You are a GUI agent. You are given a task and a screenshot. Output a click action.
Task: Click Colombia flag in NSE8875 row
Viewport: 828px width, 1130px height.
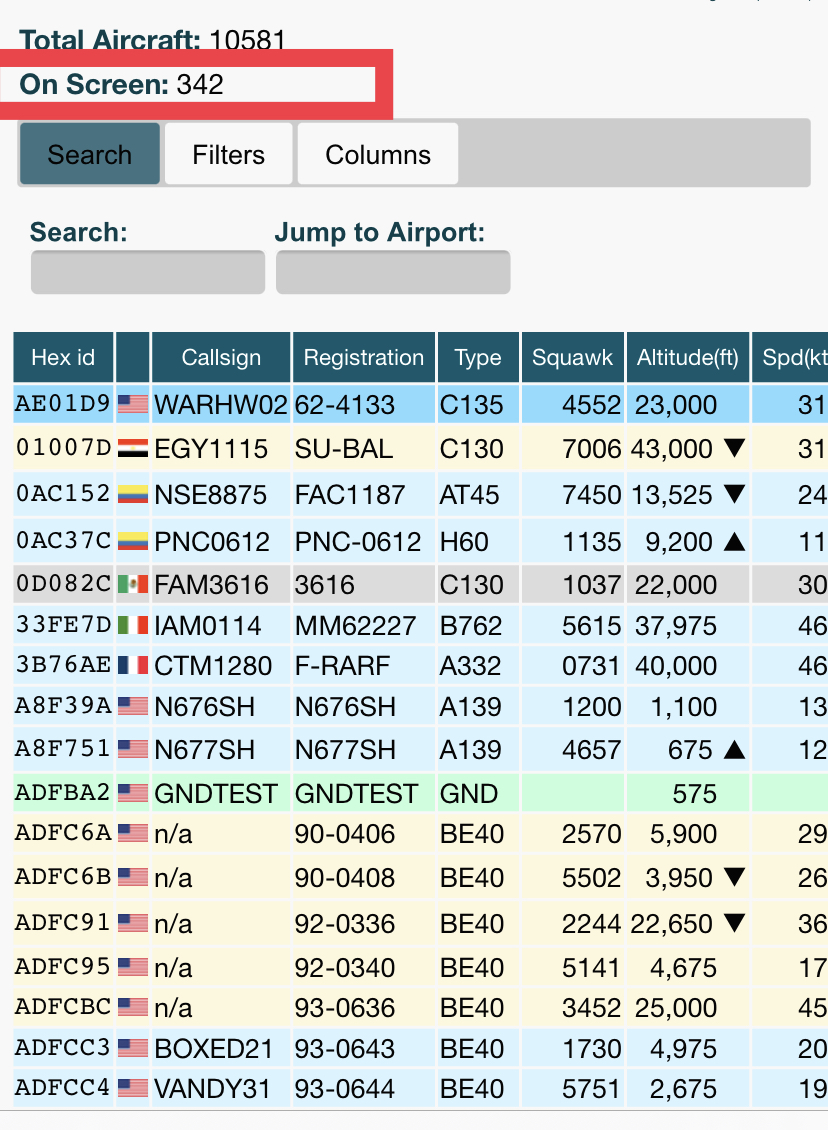[133, 495]
